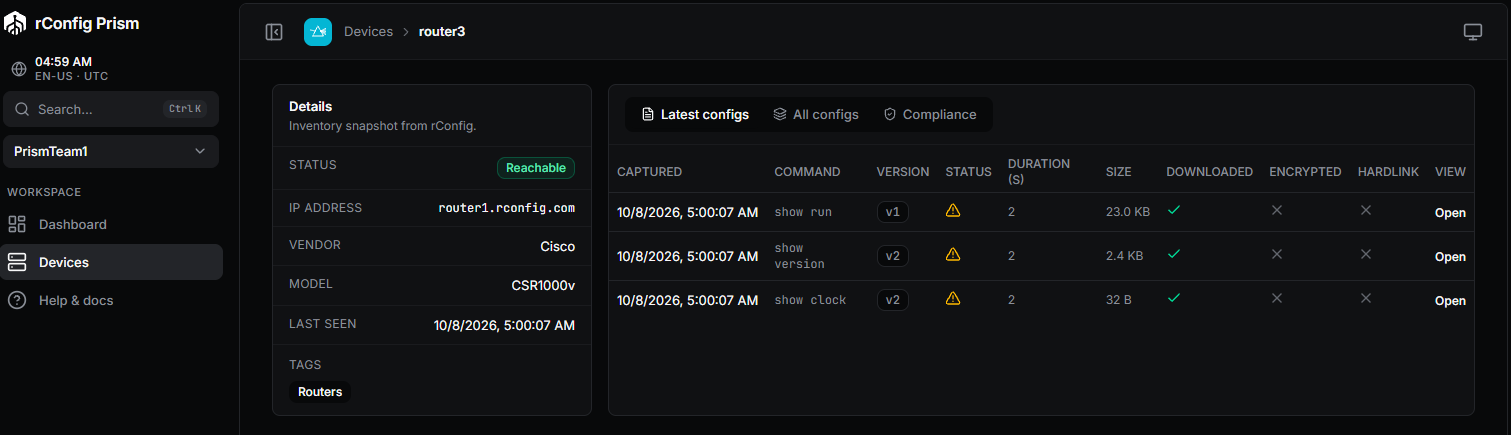Focus the Search input field
This screenshot has width=1511, height=435.
pyautogui.click(x=111, y=109)
